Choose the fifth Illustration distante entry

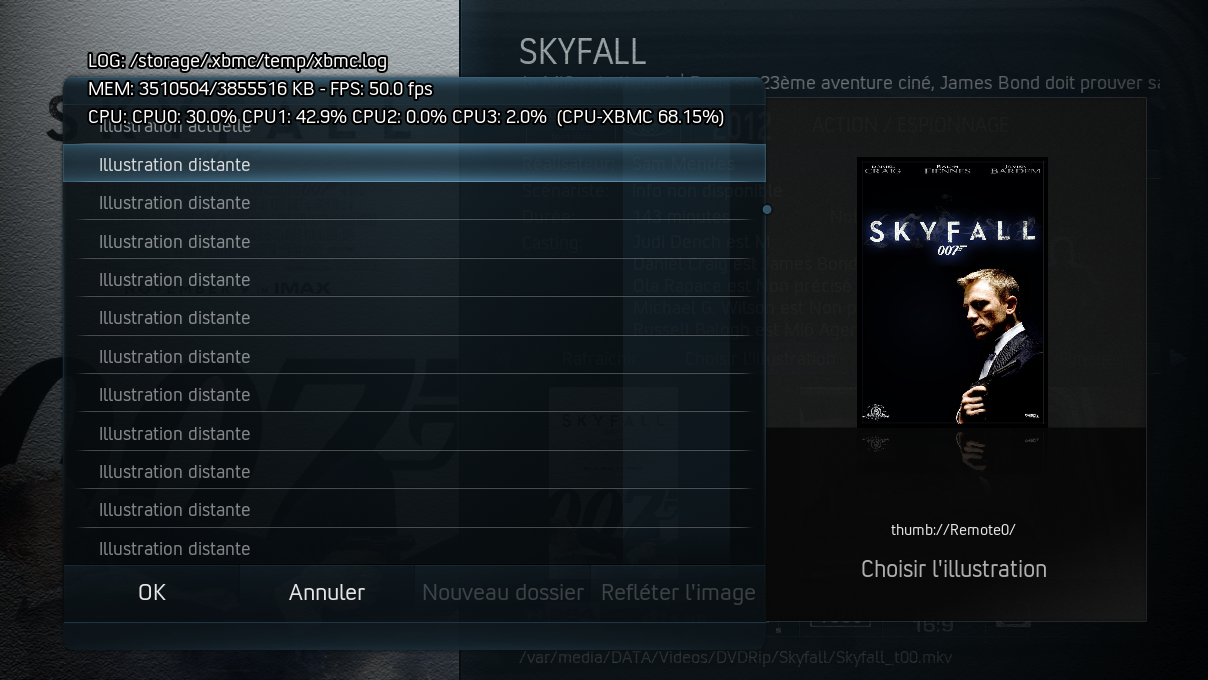point(406,318)
